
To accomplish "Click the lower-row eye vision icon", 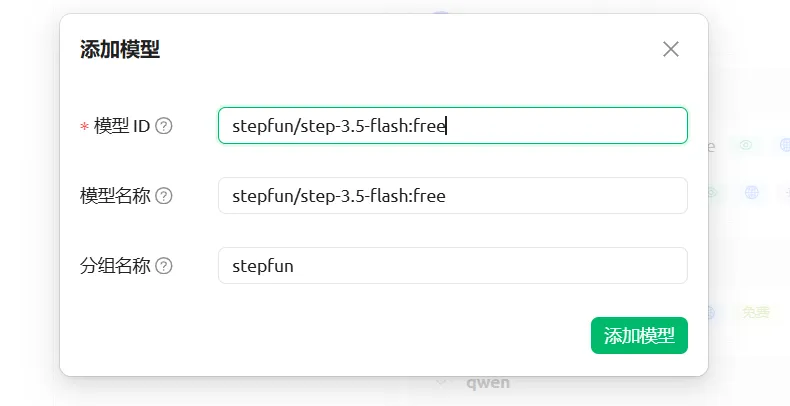I will (712, 192).
